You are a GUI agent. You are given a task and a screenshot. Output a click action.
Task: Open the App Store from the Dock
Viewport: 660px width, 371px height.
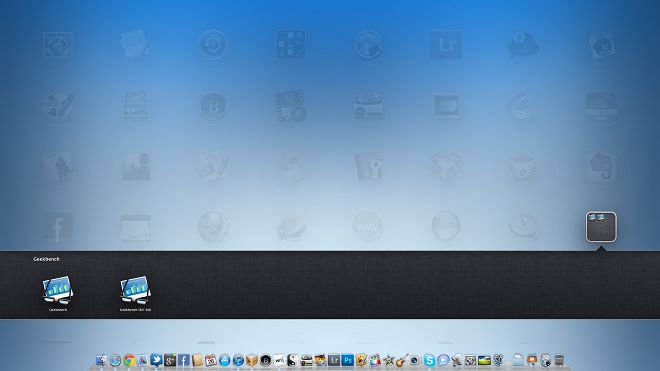[x=224, y=360]
